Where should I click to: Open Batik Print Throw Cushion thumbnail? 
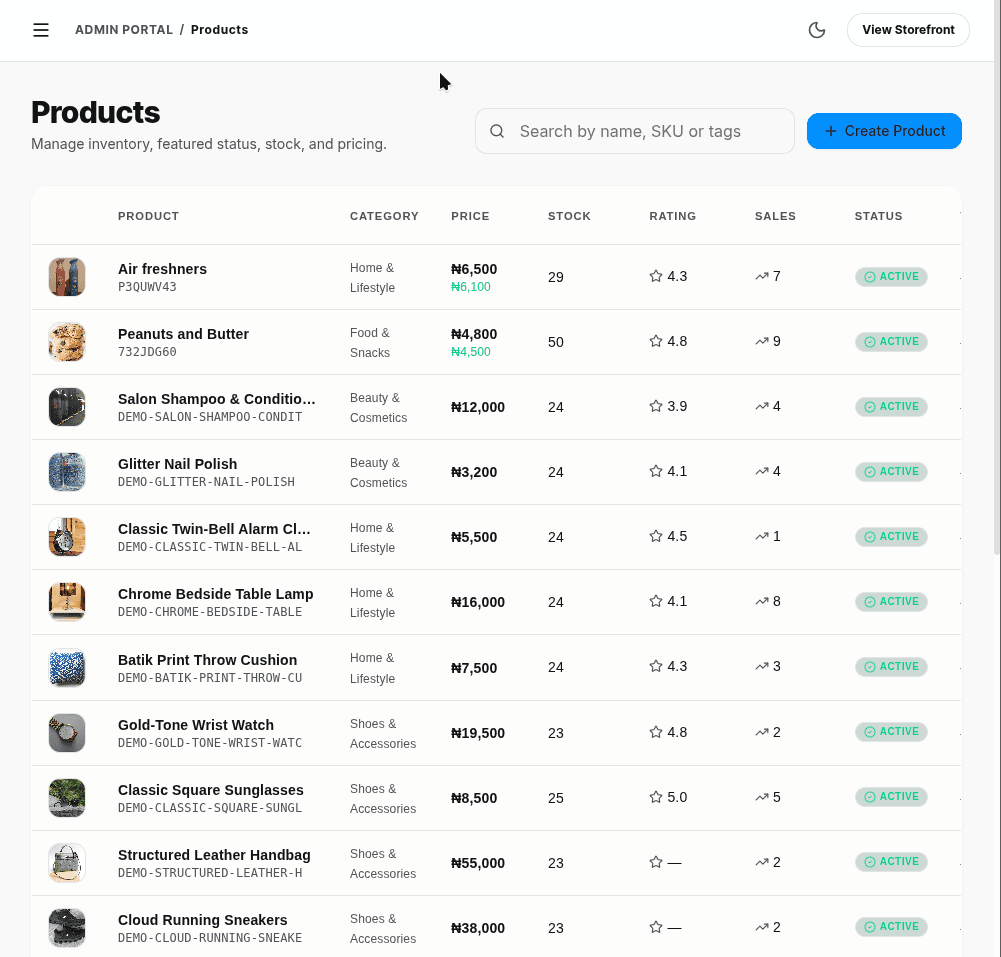tap(67, 668)
